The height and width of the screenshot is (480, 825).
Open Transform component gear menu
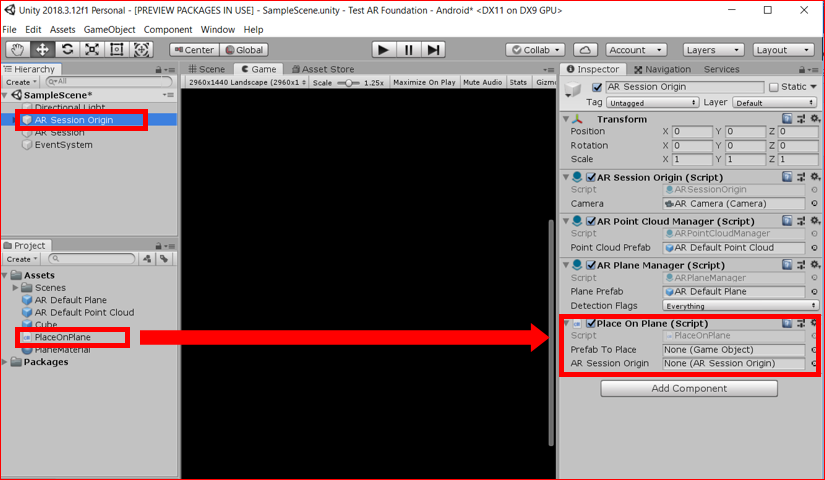(x=814, y=118)
